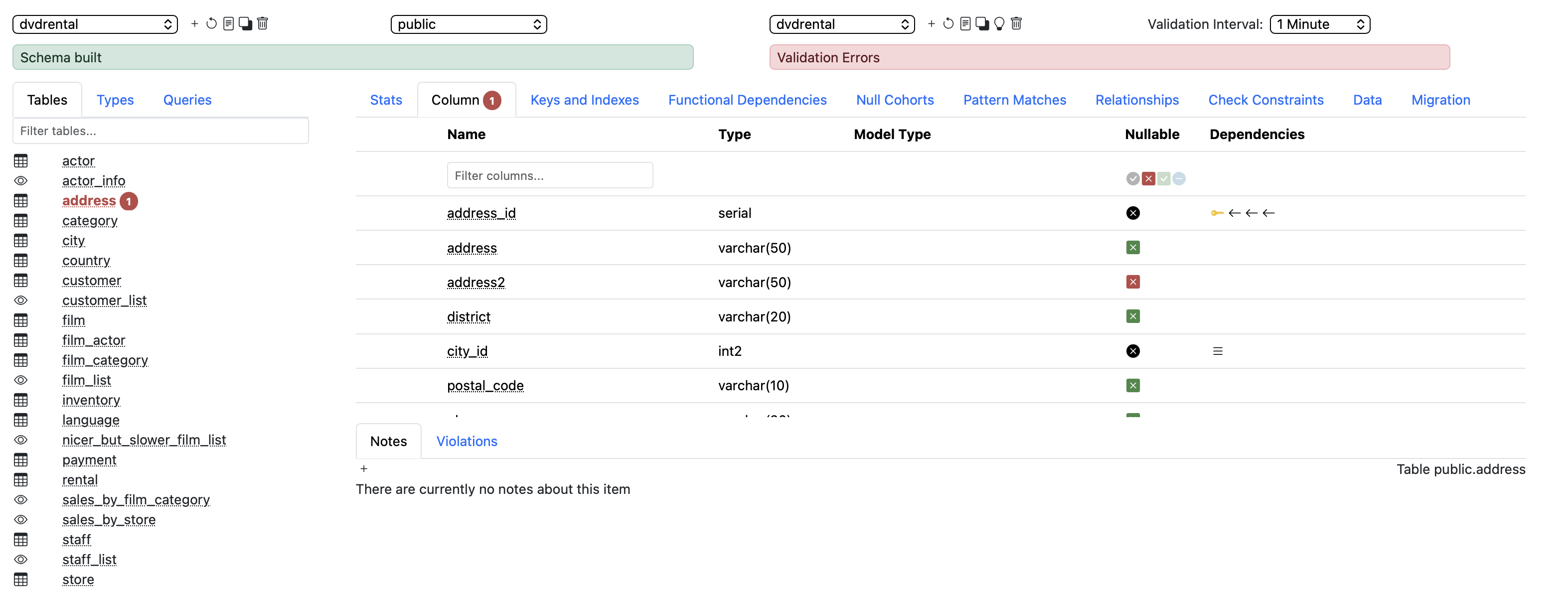Click the table icon beside the customer table
Viewport: 1568px width, 615px height.
tap(21, 280)
